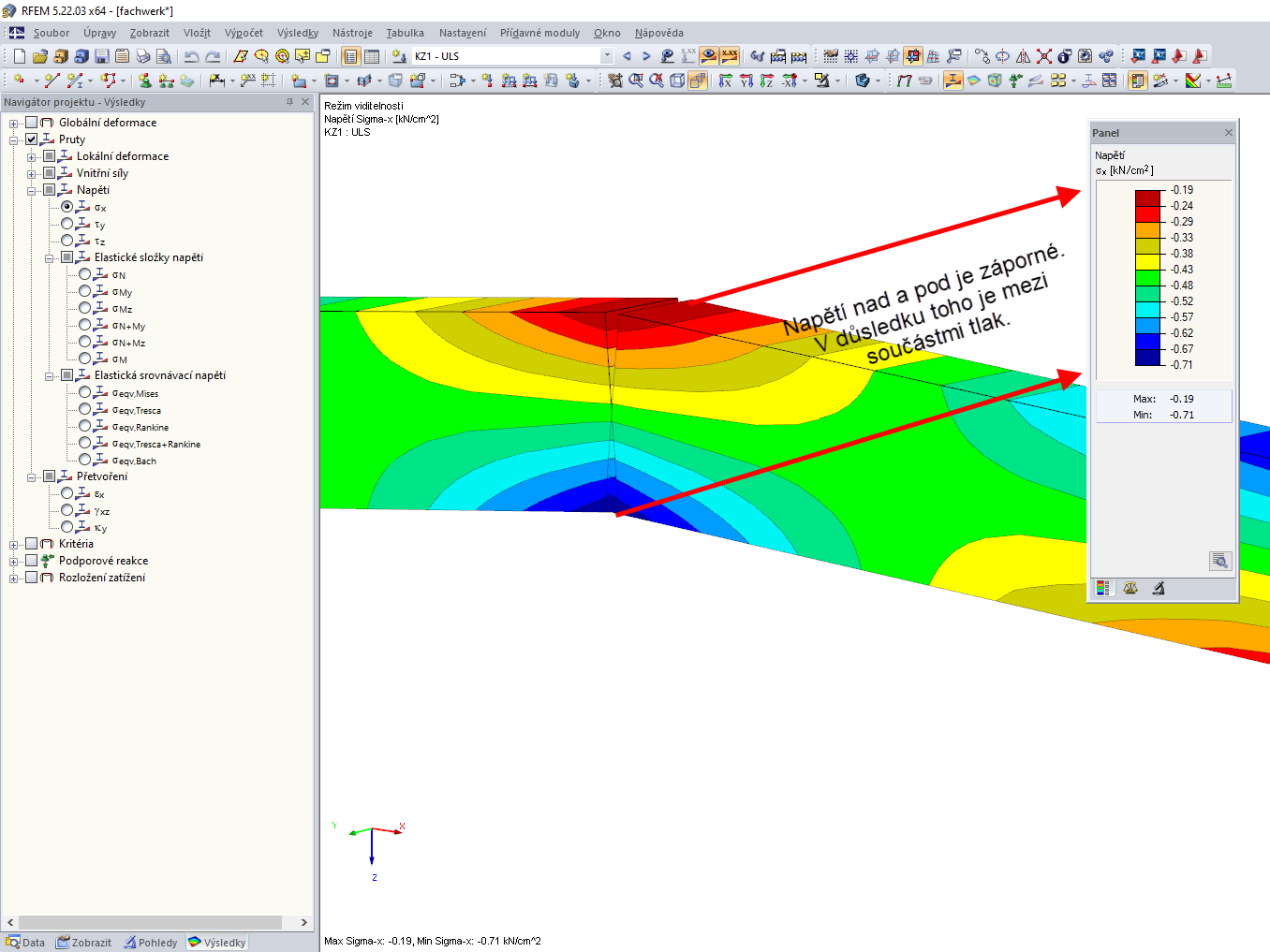The height and width of the screenshot is (952, 1270).
Task: Switch to the Zobrazit navigator tab
Action: pos(83,943)
